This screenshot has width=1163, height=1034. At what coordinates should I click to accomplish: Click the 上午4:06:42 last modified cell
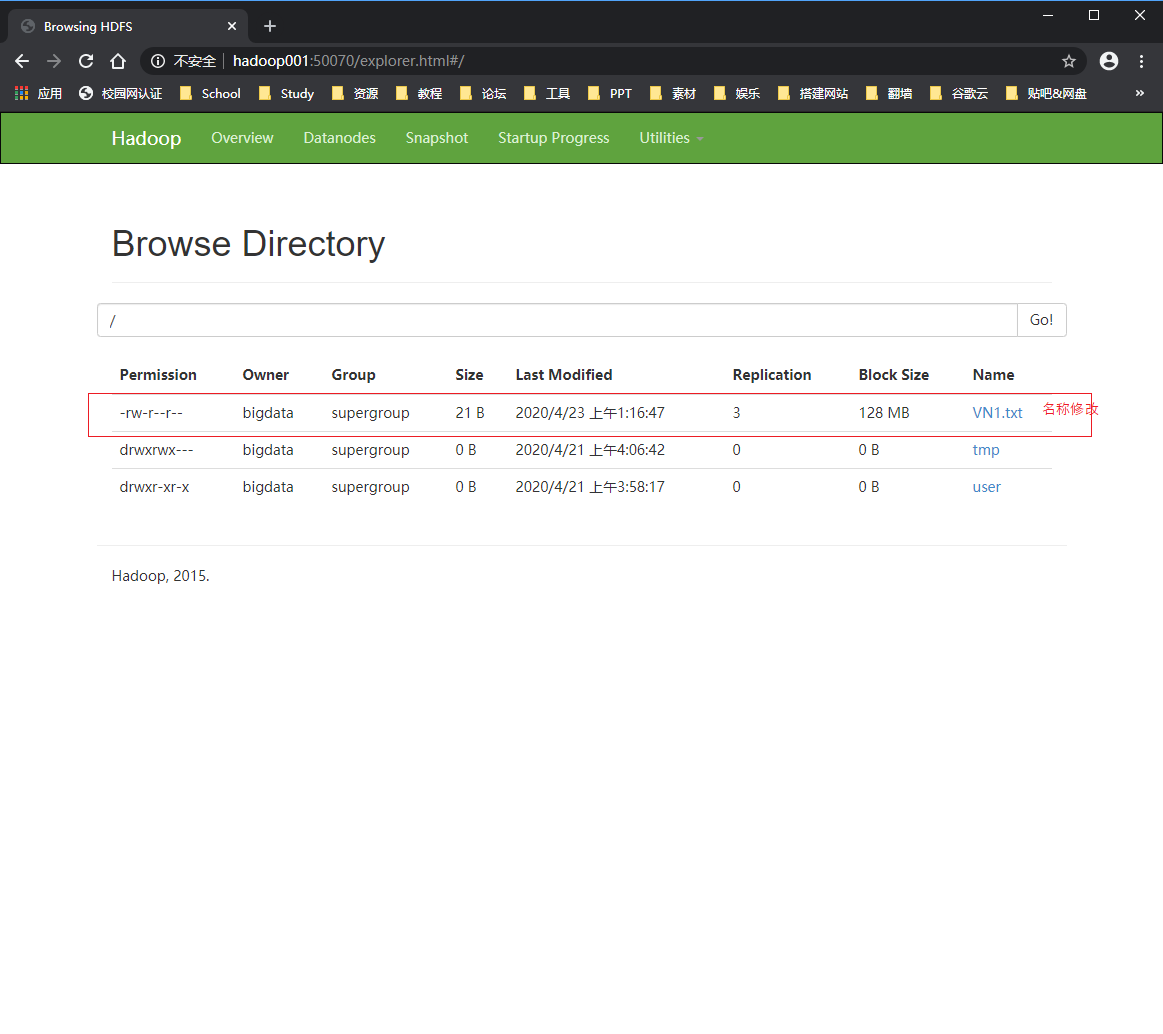590,450
